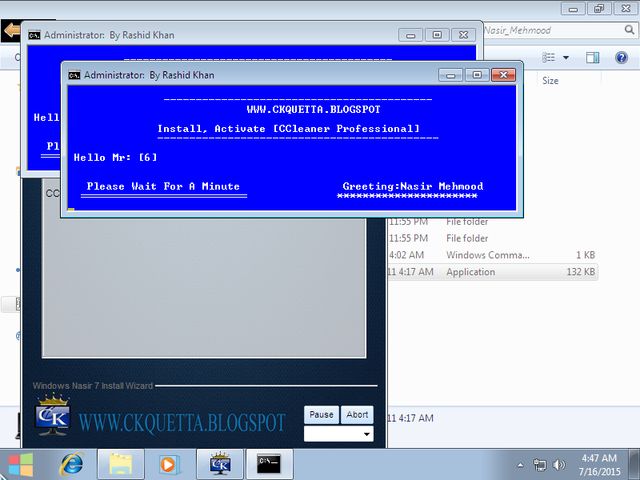The image size is (640, 480).
Task: Click the first File folder type entry
Action: (x=467, y=222)
